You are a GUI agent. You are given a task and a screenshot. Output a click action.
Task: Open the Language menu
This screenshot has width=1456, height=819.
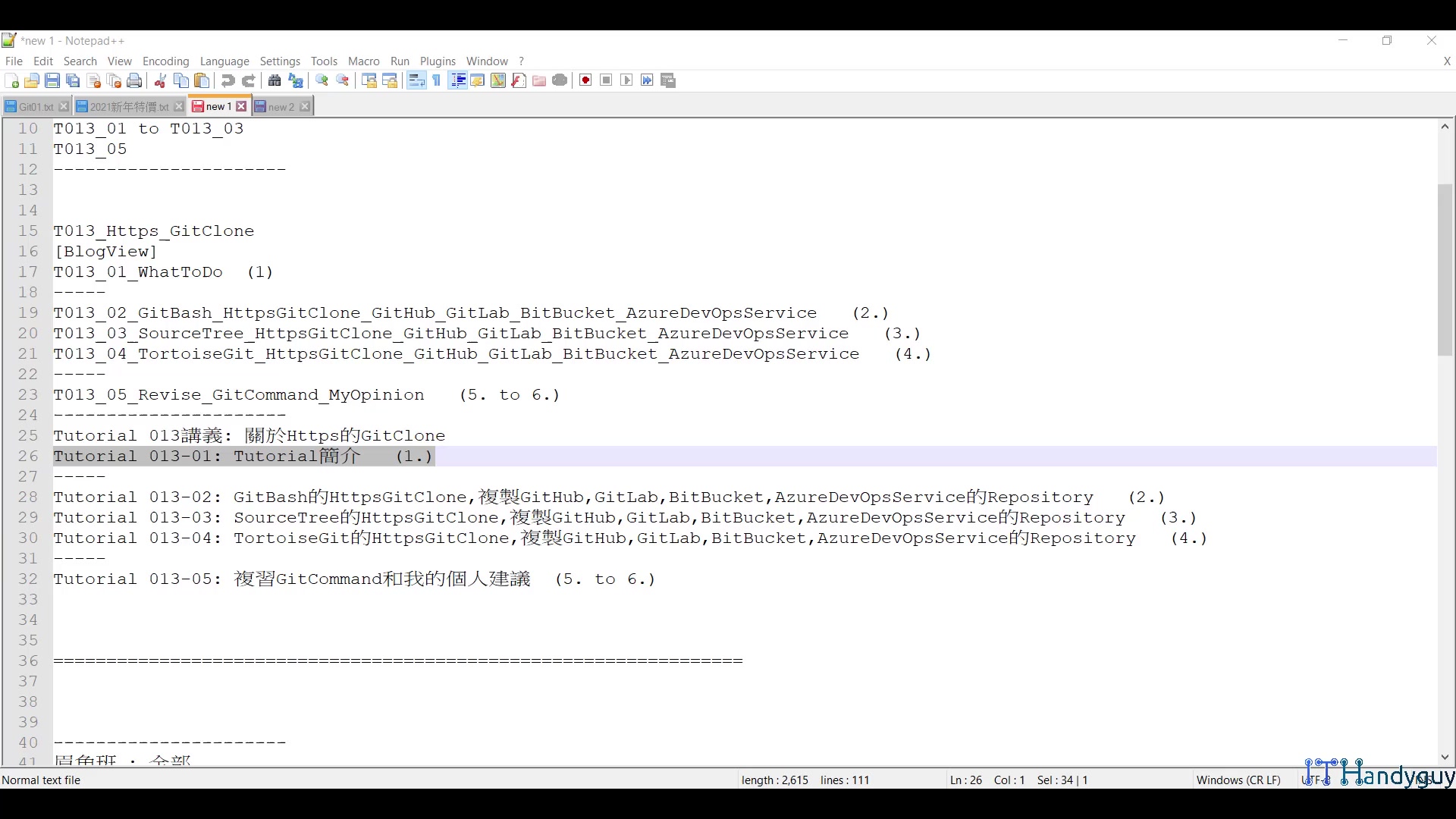tap(224, 61)
